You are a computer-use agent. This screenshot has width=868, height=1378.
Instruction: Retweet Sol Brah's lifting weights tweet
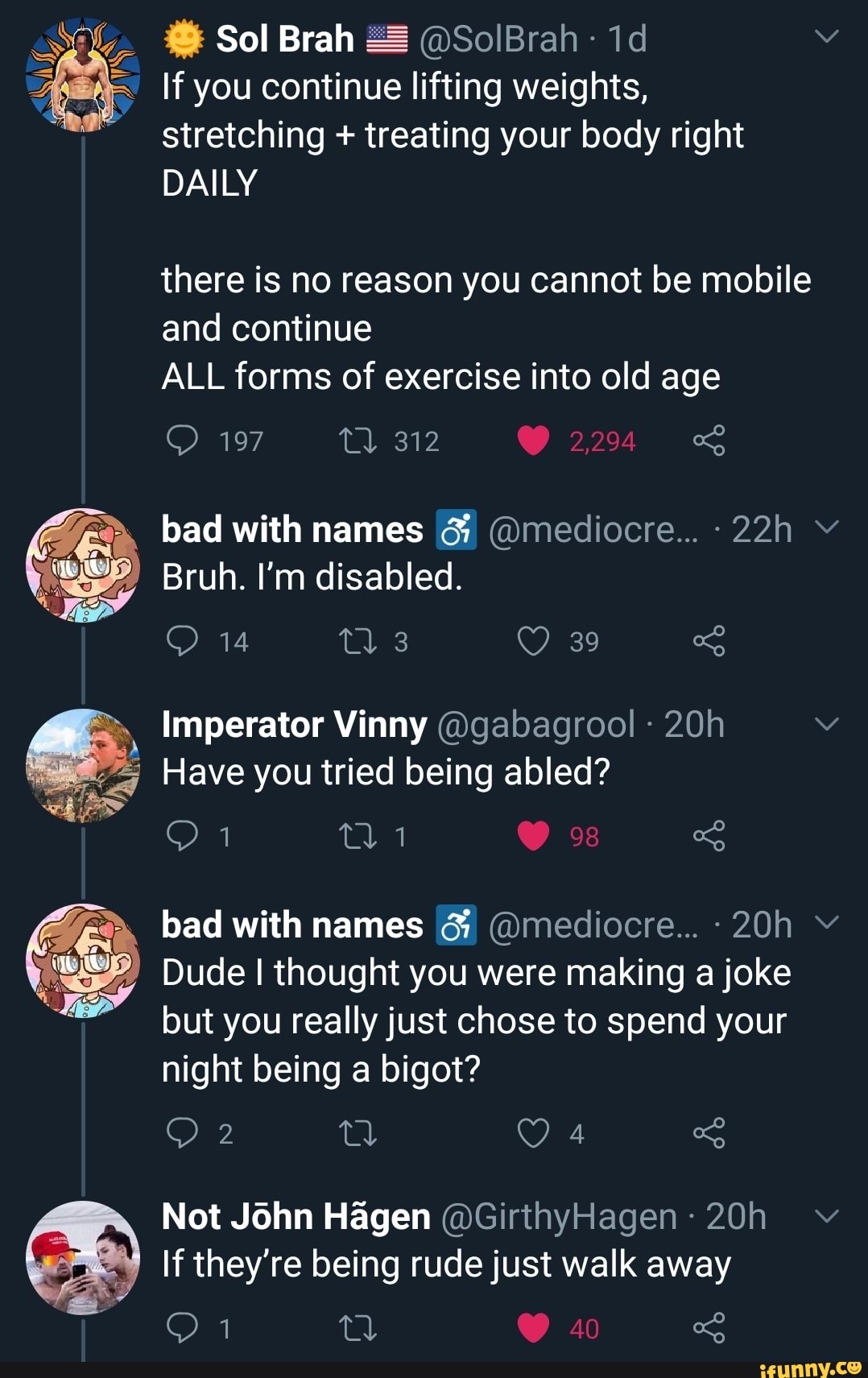point(358,441)
